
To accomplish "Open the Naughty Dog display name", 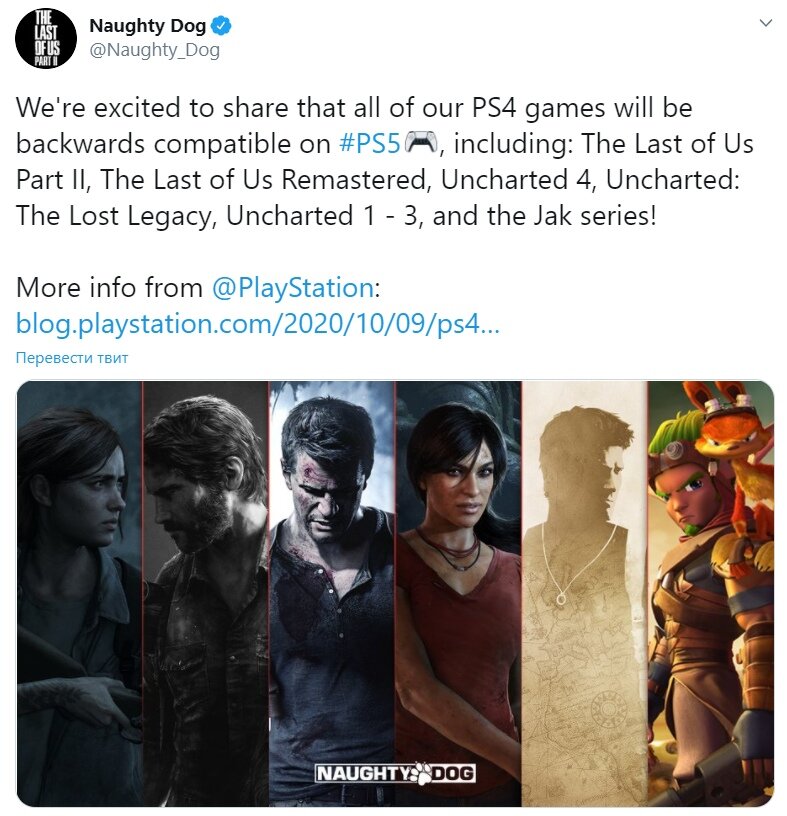I will (x=148, y=26).
